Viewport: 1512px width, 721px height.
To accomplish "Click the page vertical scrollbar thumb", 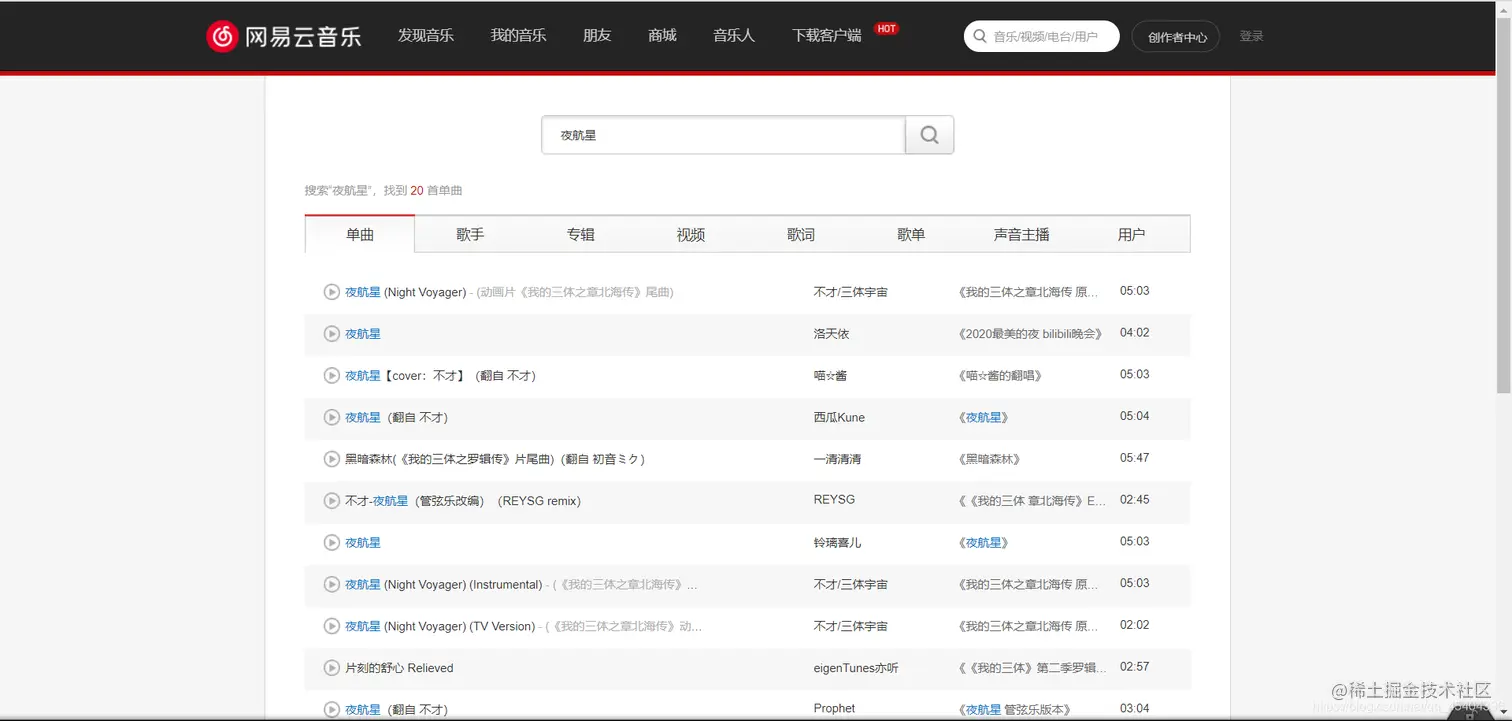I will [x=1503, y=205].
